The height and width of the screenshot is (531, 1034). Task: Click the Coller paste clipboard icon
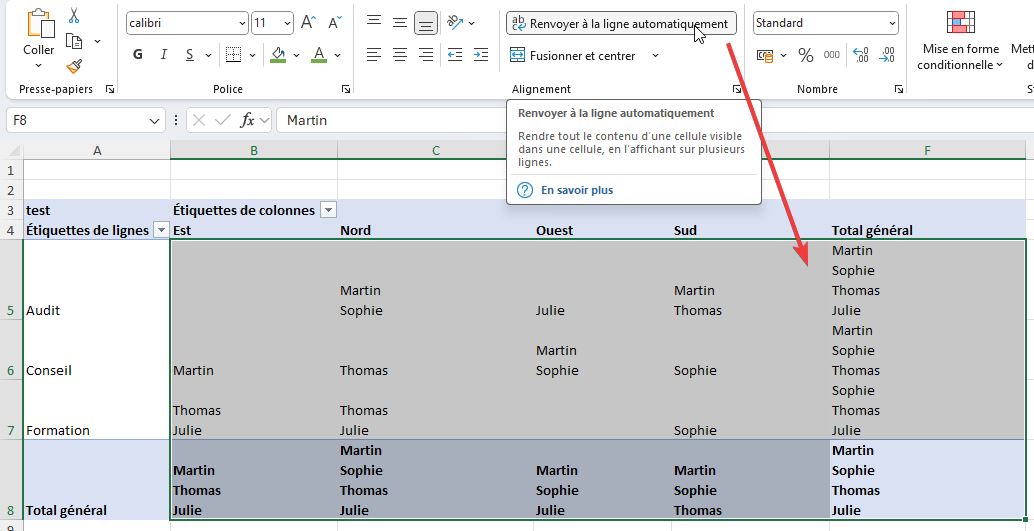(40, 23)
